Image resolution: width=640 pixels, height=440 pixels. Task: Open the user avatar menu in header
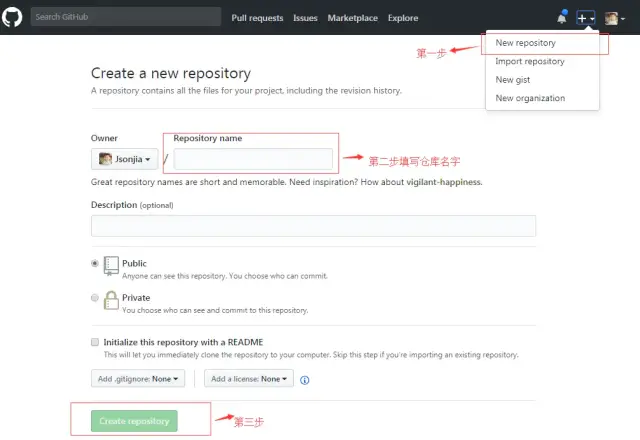(x=614, y=18)
